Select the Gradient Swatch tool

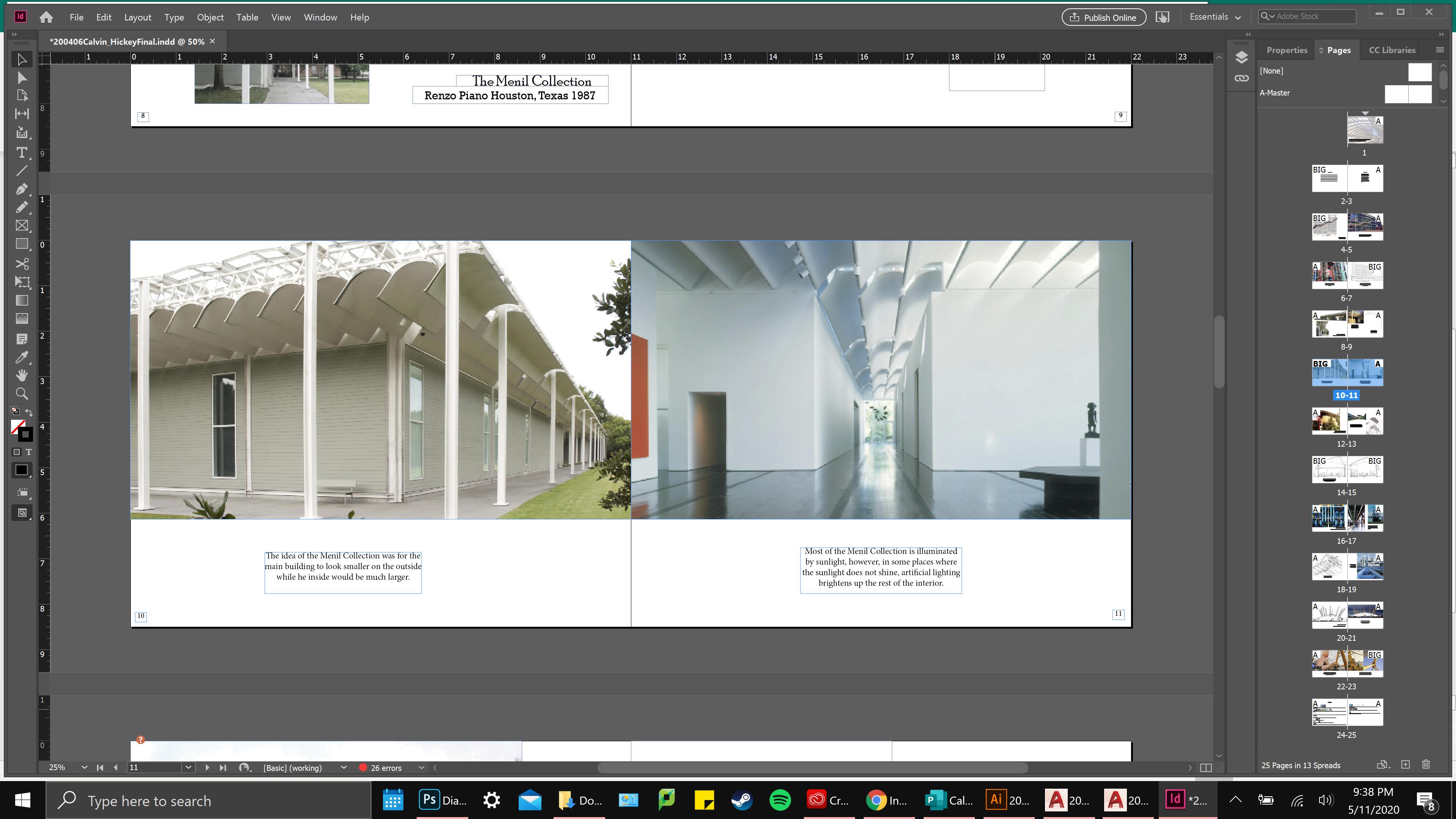coord(22,300)
